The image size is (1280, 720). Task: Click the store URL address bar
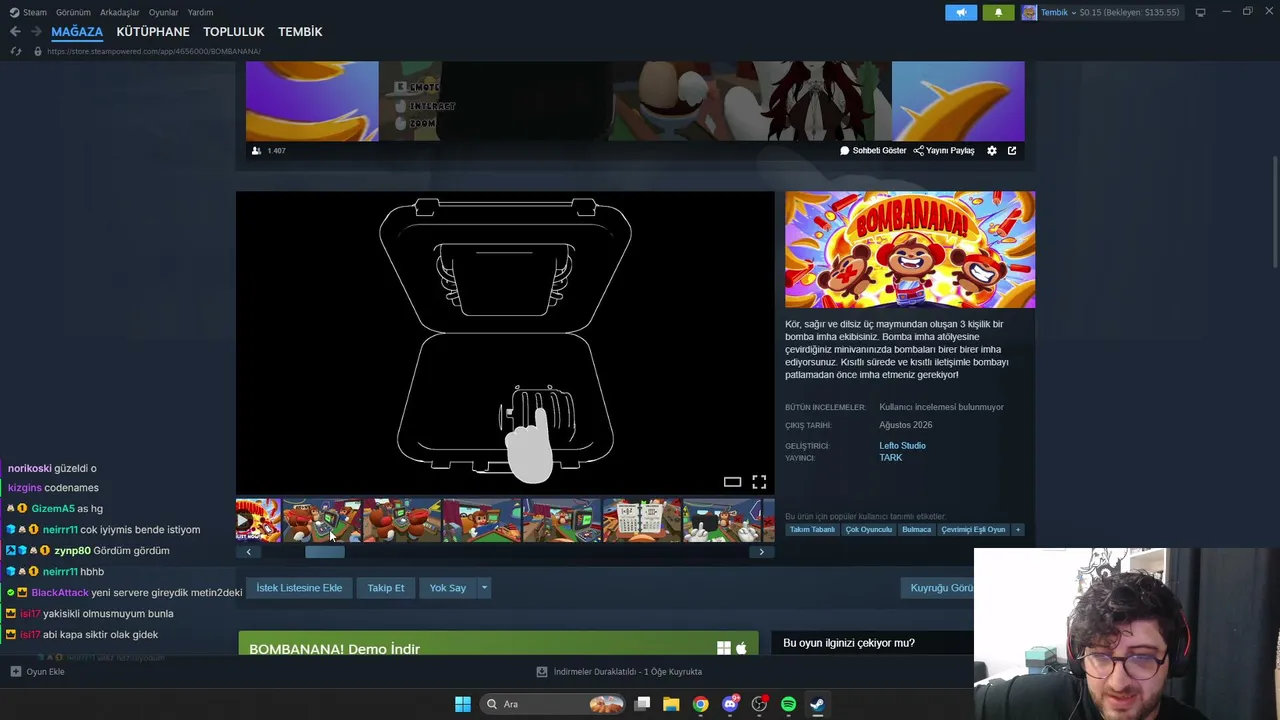(154, 51)
